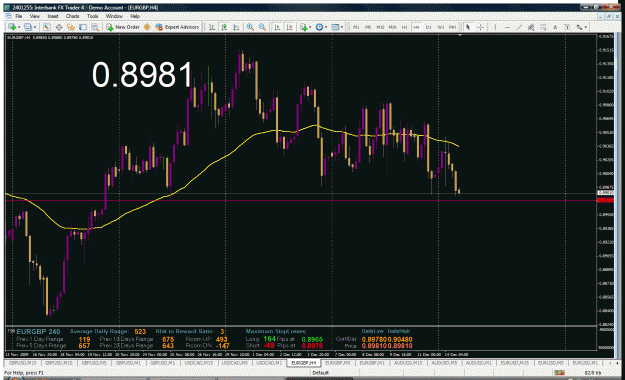The image size is (625, 380).
Task: Switch chart to Line Chart mode
Action: [x=236, y=27]
